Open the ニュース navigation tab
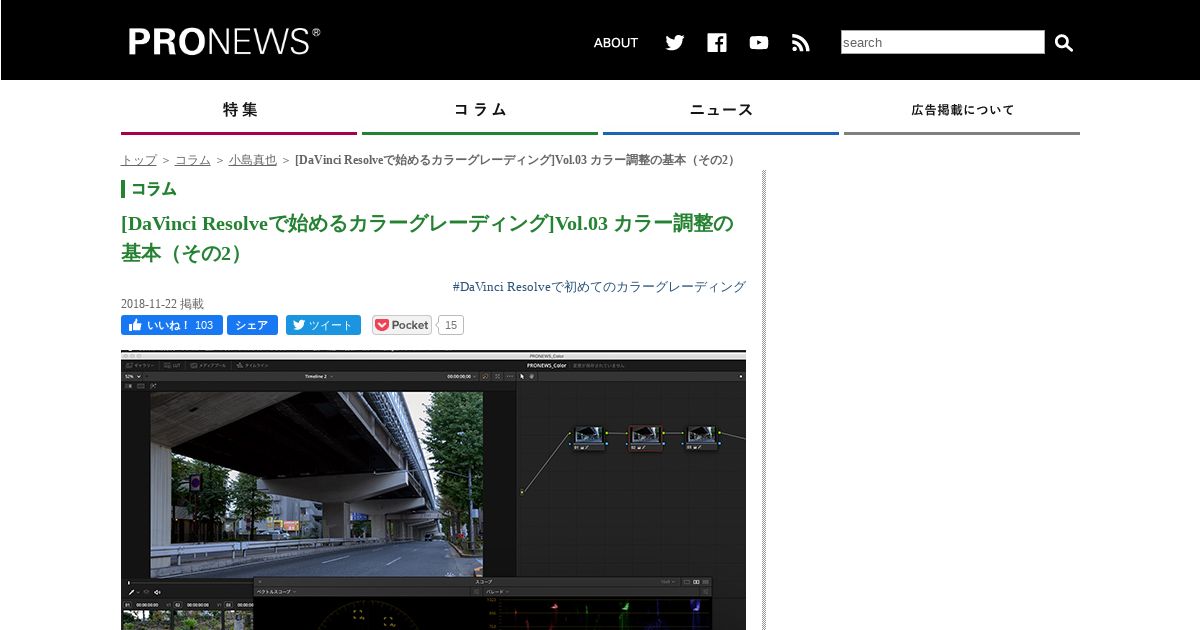 pos(721,112)
